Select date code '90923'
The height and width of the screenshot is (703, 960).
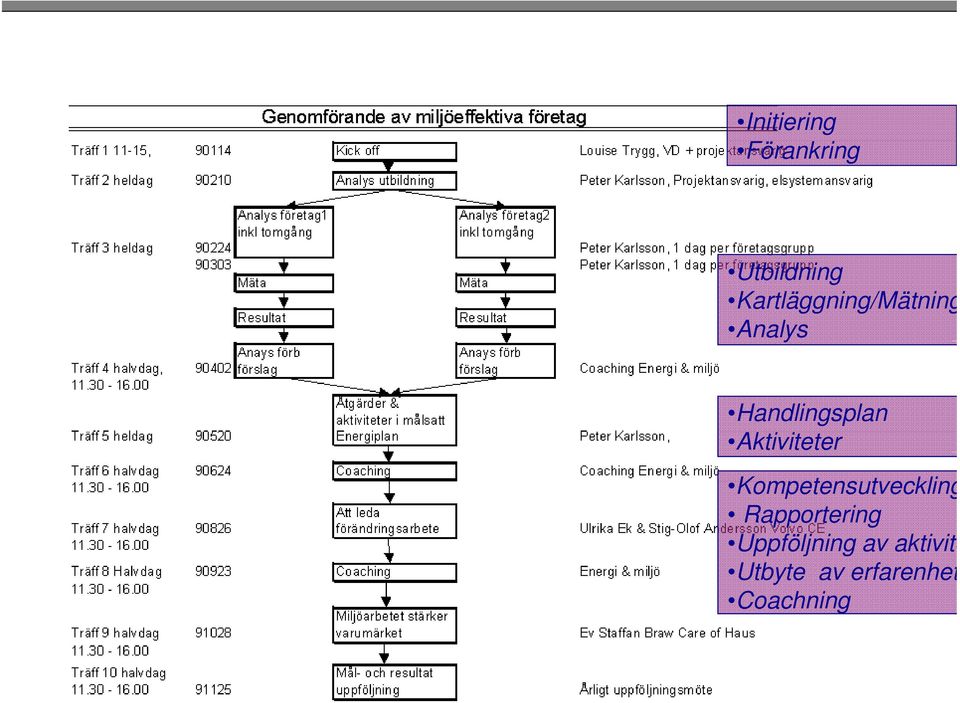[213, 571]
